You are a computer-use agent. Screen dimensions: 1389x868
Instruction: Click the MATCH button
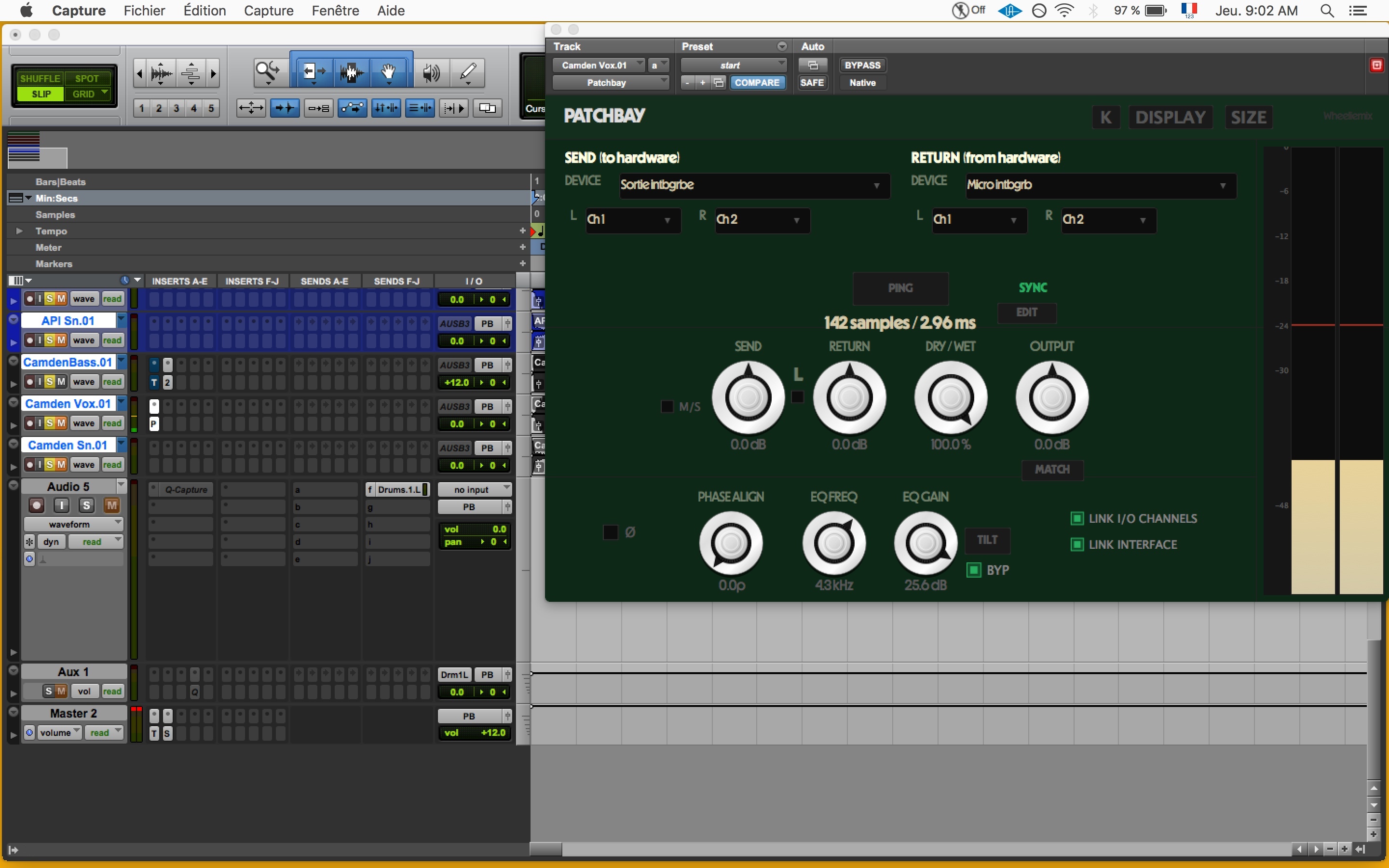coord(1052,470)
